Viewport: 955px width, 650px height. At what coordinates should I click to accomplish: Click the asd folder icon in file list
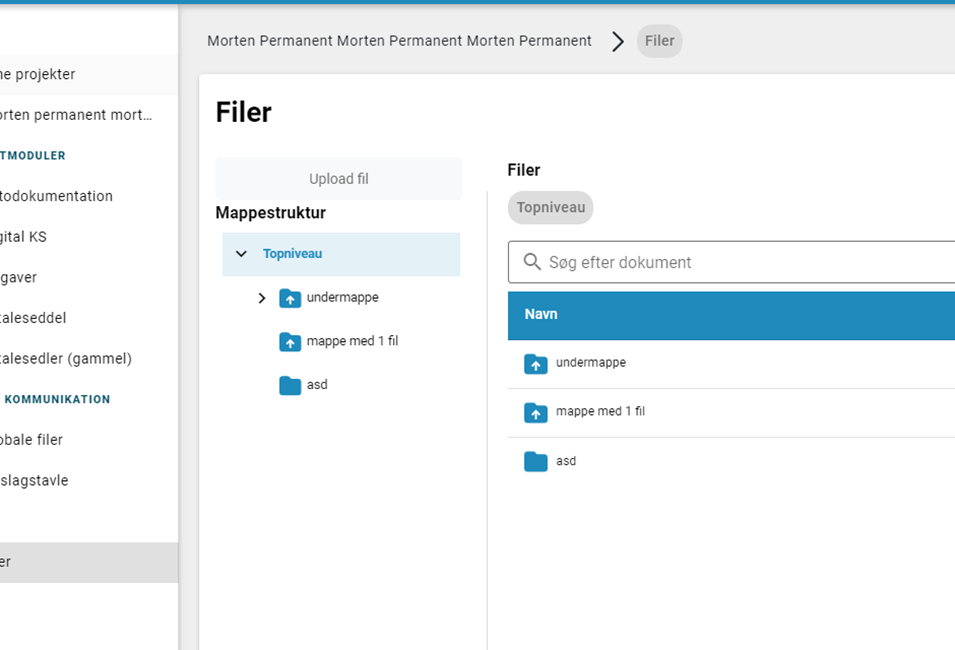(x=535, y=461)
